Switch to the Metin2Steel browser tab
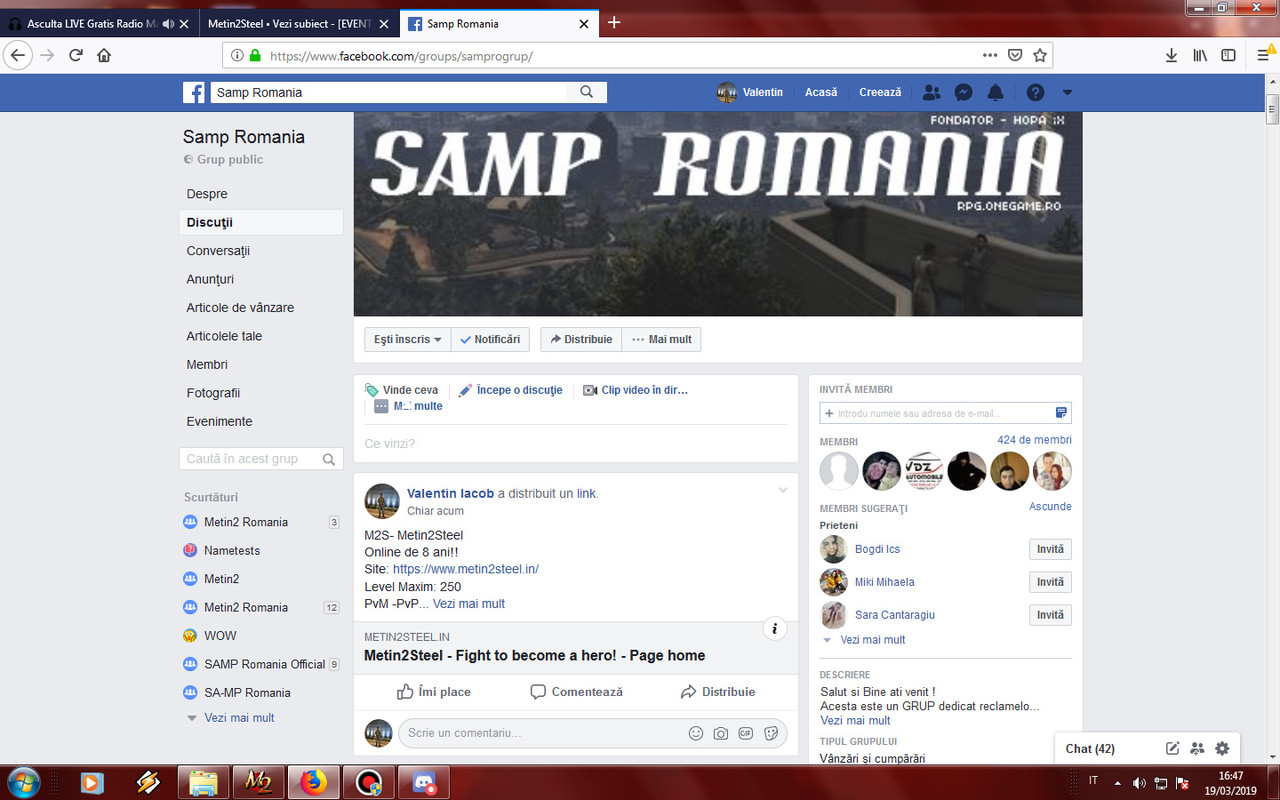Screen dimensions: 1280x800 click(290, 22)
